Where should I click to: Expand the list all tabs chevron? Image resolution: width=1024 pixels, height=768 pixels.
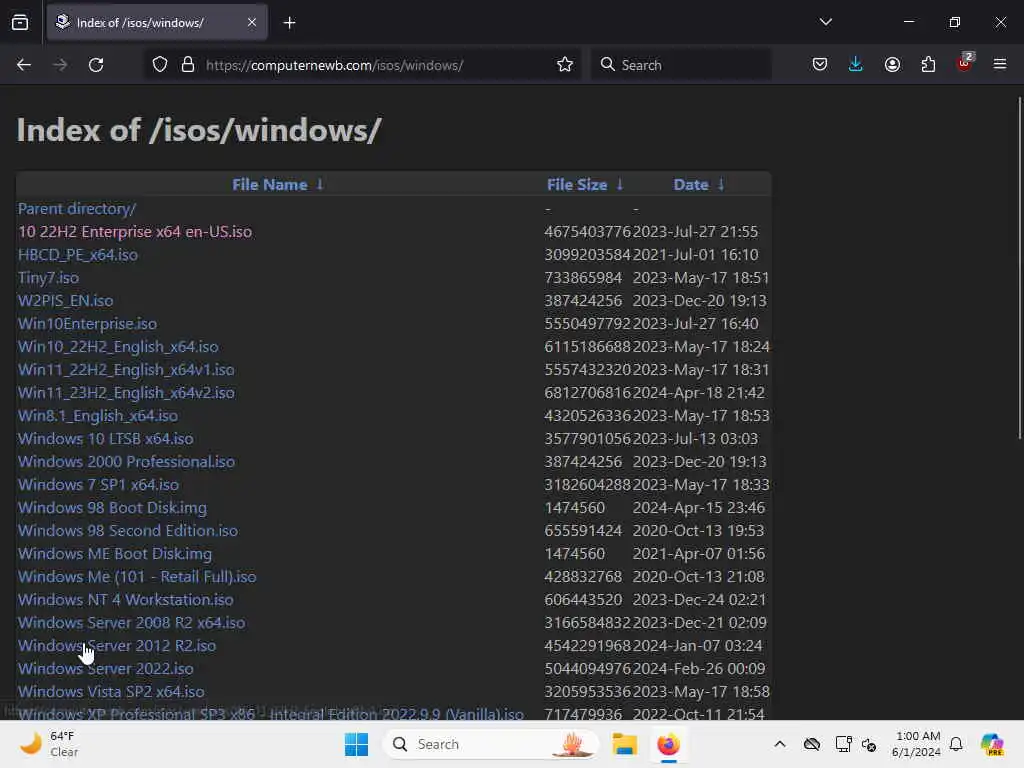[825, 22]
